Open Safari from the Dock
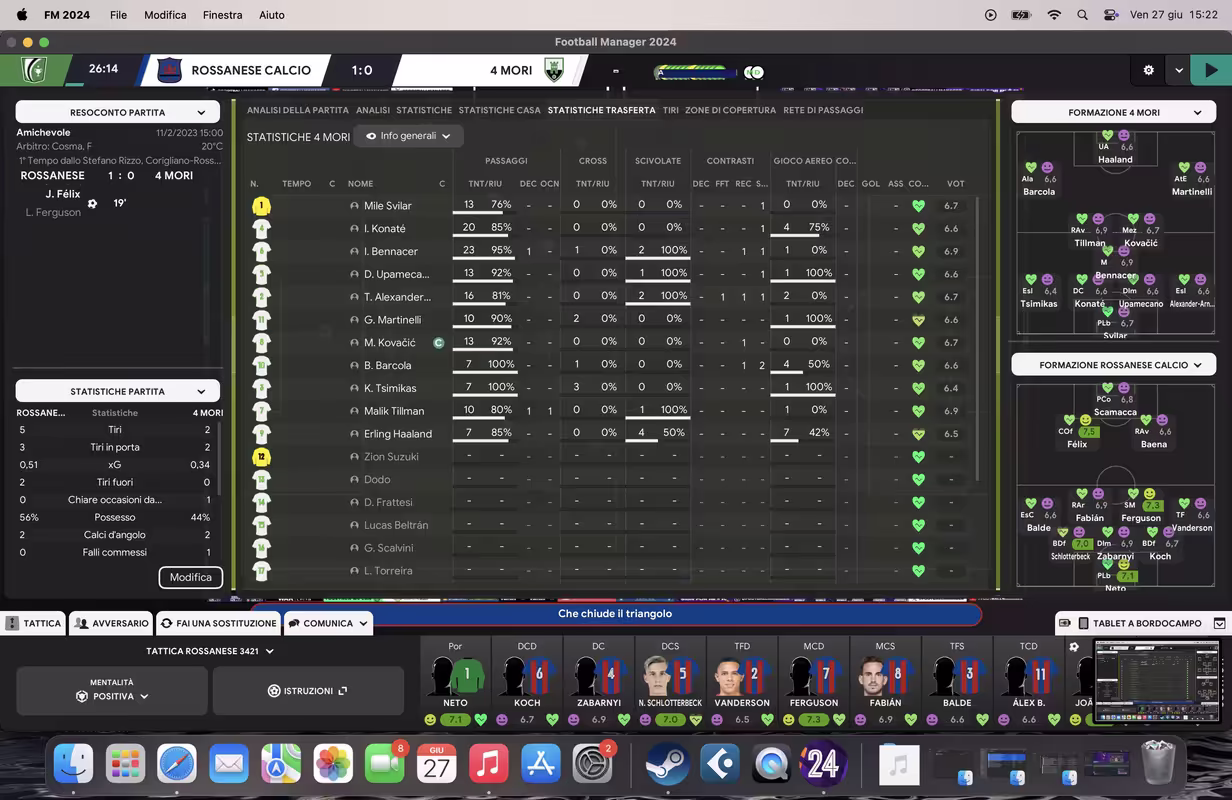 [177, 765]
